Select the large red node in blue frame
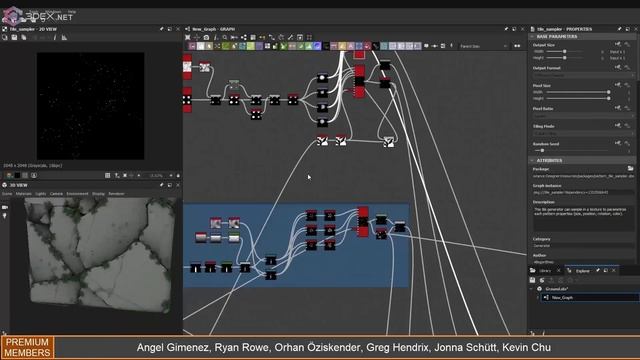This screenshot has width=640, height=360. point(363,222)
